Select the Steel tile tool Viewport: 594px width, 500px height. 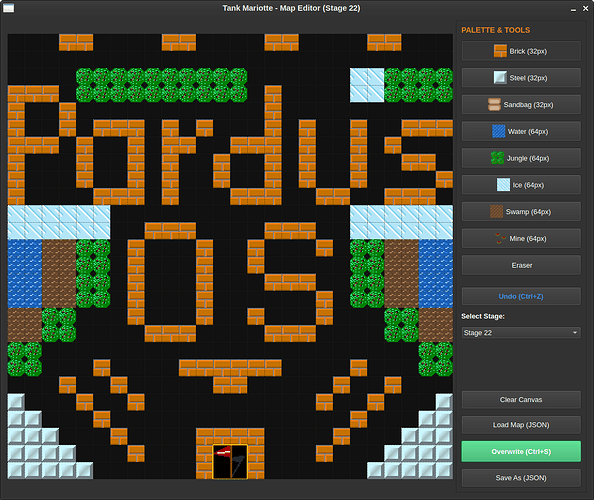tap(521, 78)
